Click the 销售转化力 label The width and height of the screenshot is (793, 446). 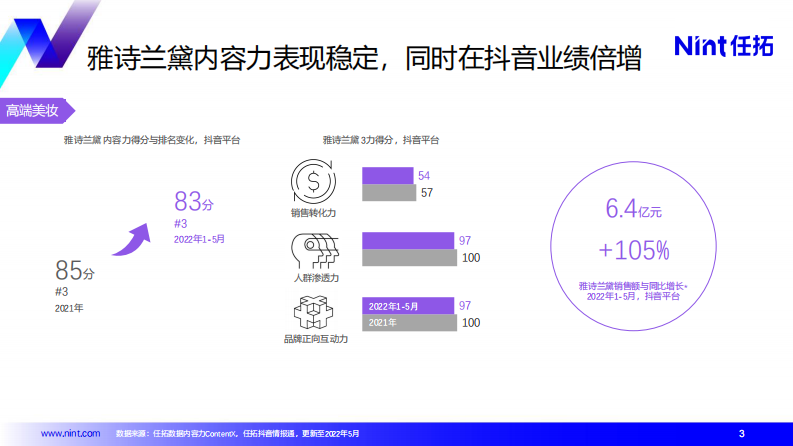coord(313,213)
